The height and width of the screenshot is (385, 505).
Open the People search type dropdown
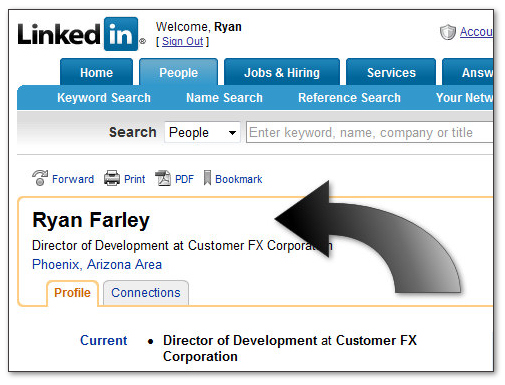[202, 132]
